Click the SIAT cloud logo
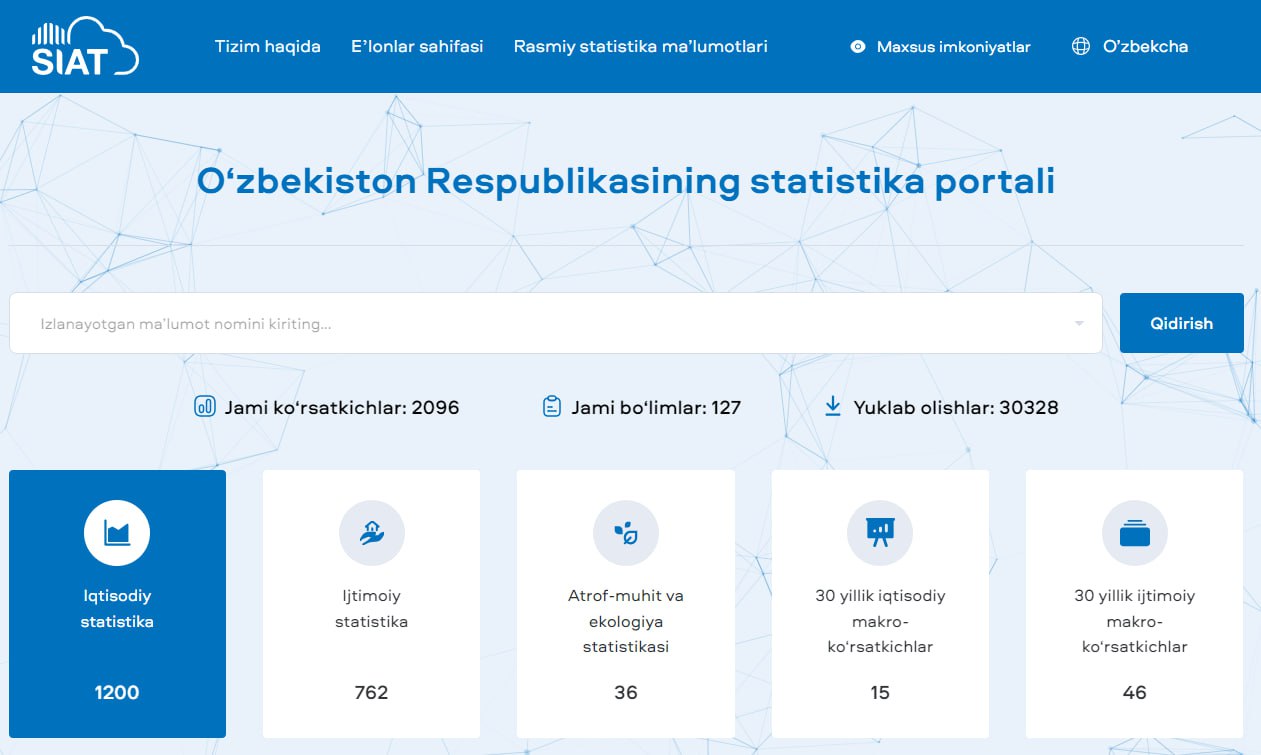This screenshot has height=755, width=1261. 85,47
